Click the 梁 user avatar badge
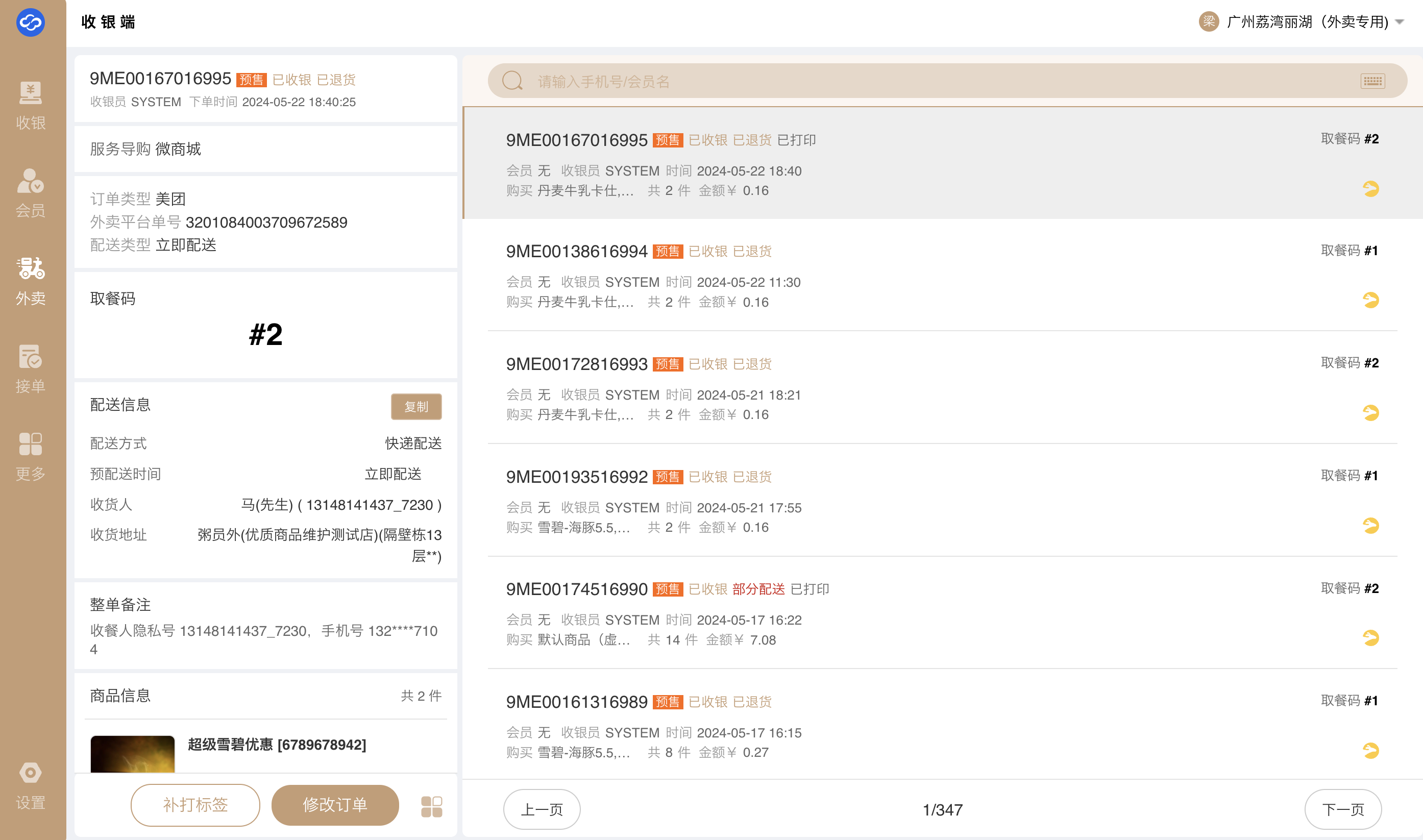Image resolution: width=1423 pixels, height=840 pixels. pyautogui.click(x=1209, y=22)
